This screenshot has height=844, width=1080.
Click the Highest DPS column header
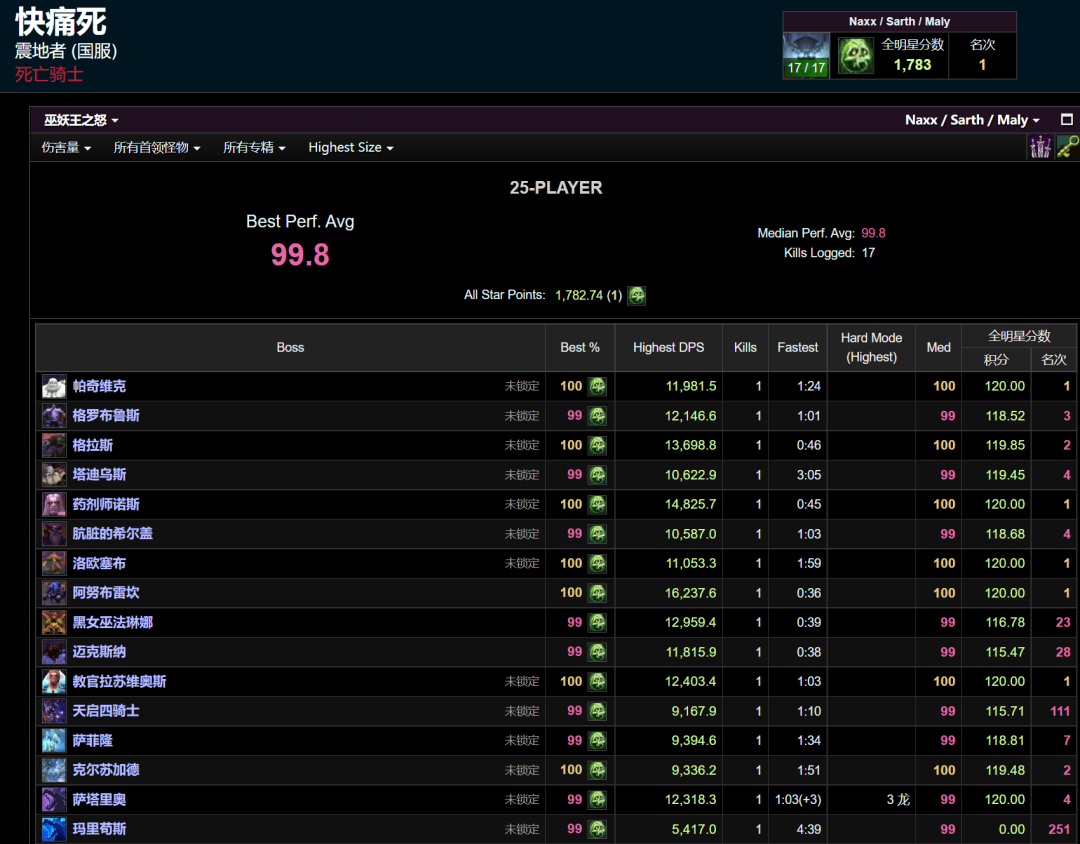point(668,347)
